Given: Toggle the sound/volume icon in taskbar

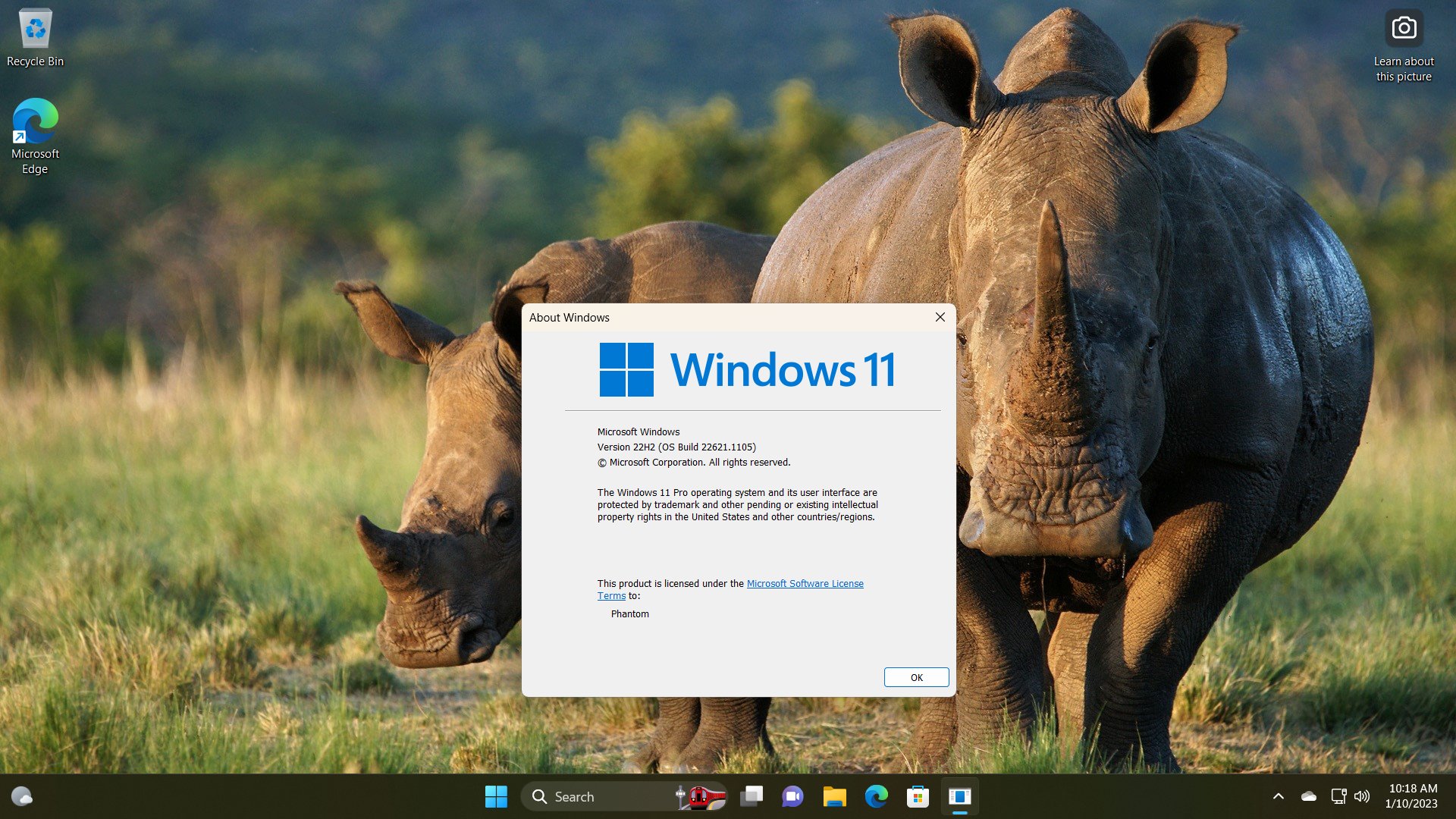Looking at the screenshot, I should [x=1362, y=795].
